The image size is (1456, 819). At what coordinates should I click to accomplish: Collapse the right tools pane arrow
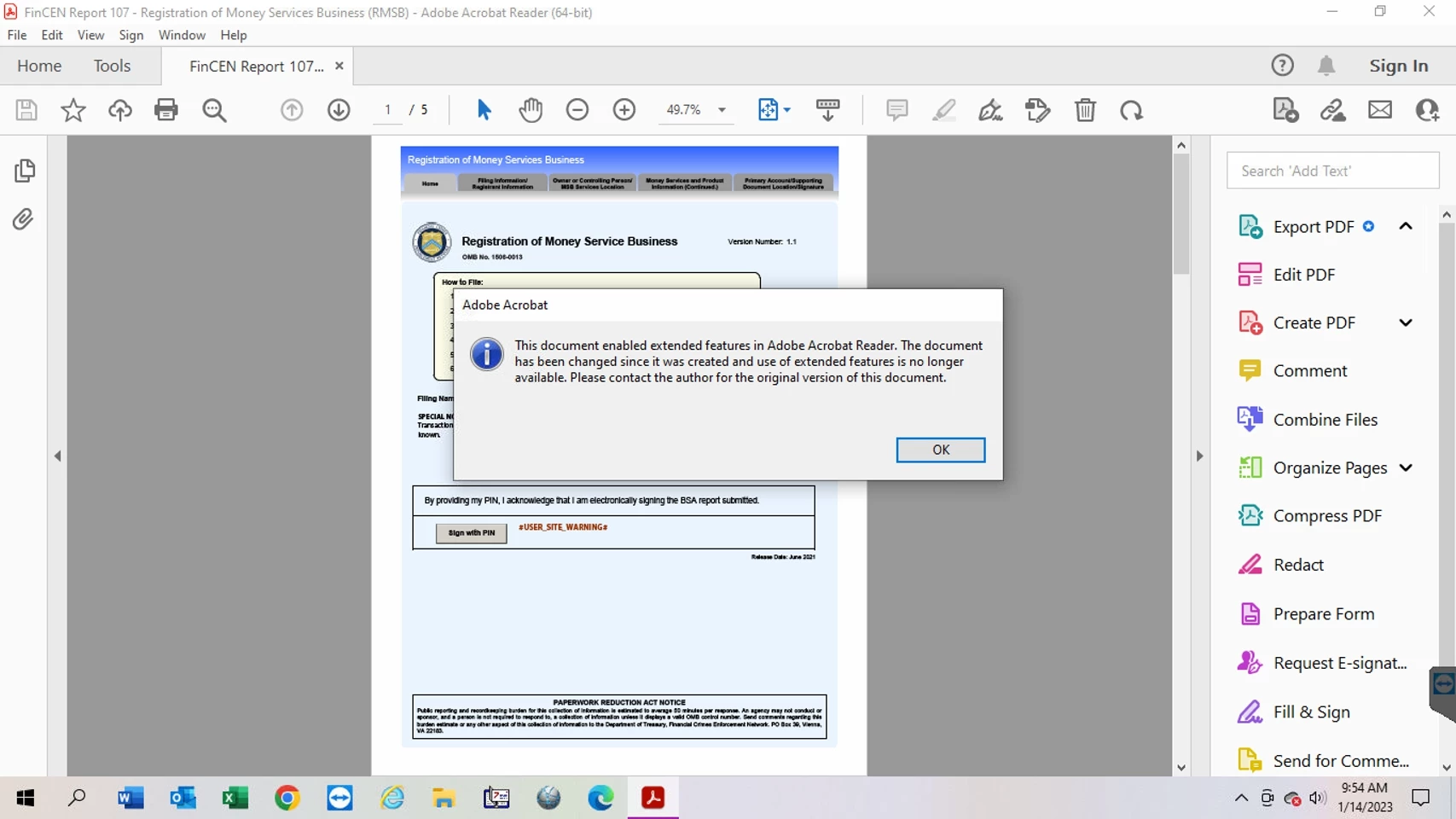pyautogui.click(x=1199, y=456)
